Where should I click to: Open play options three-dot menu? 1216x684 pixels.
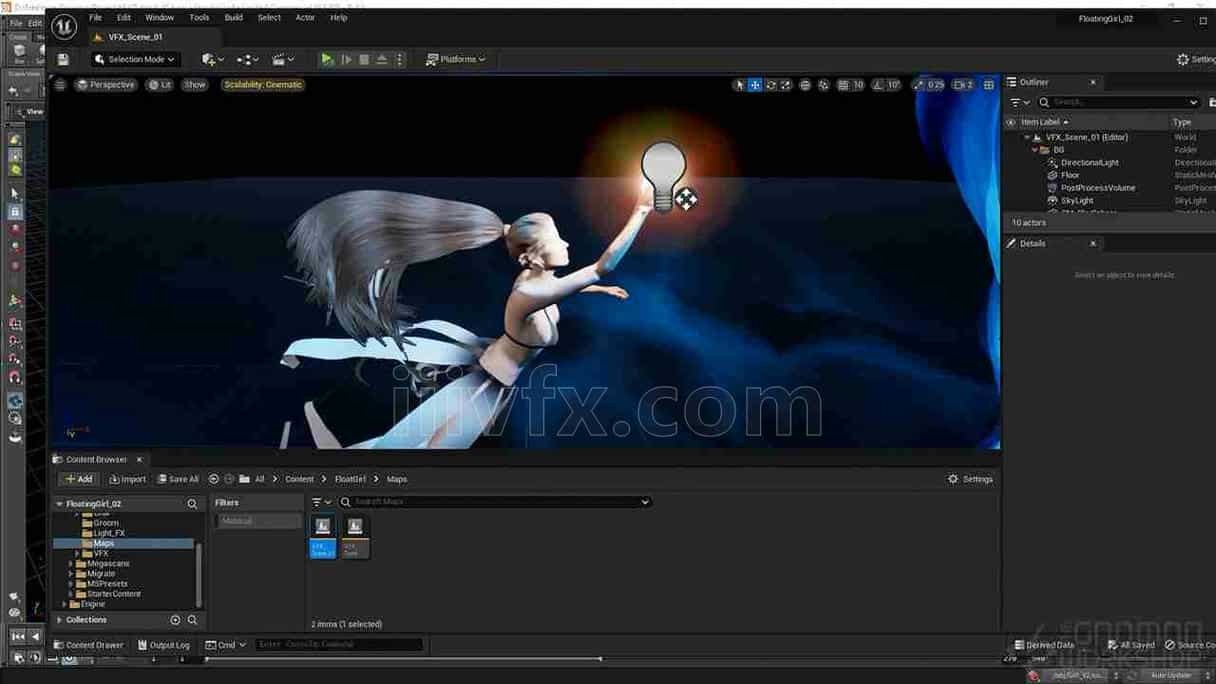click(399, 60)
